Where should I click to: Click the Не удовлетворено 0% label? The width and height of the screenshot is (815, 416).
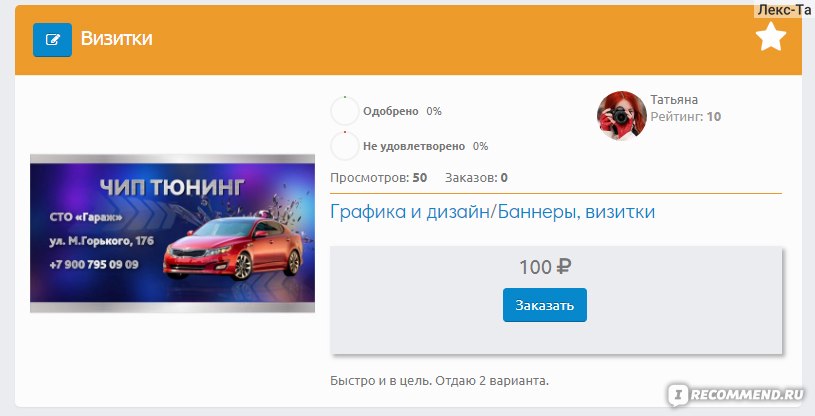point(425,146)
